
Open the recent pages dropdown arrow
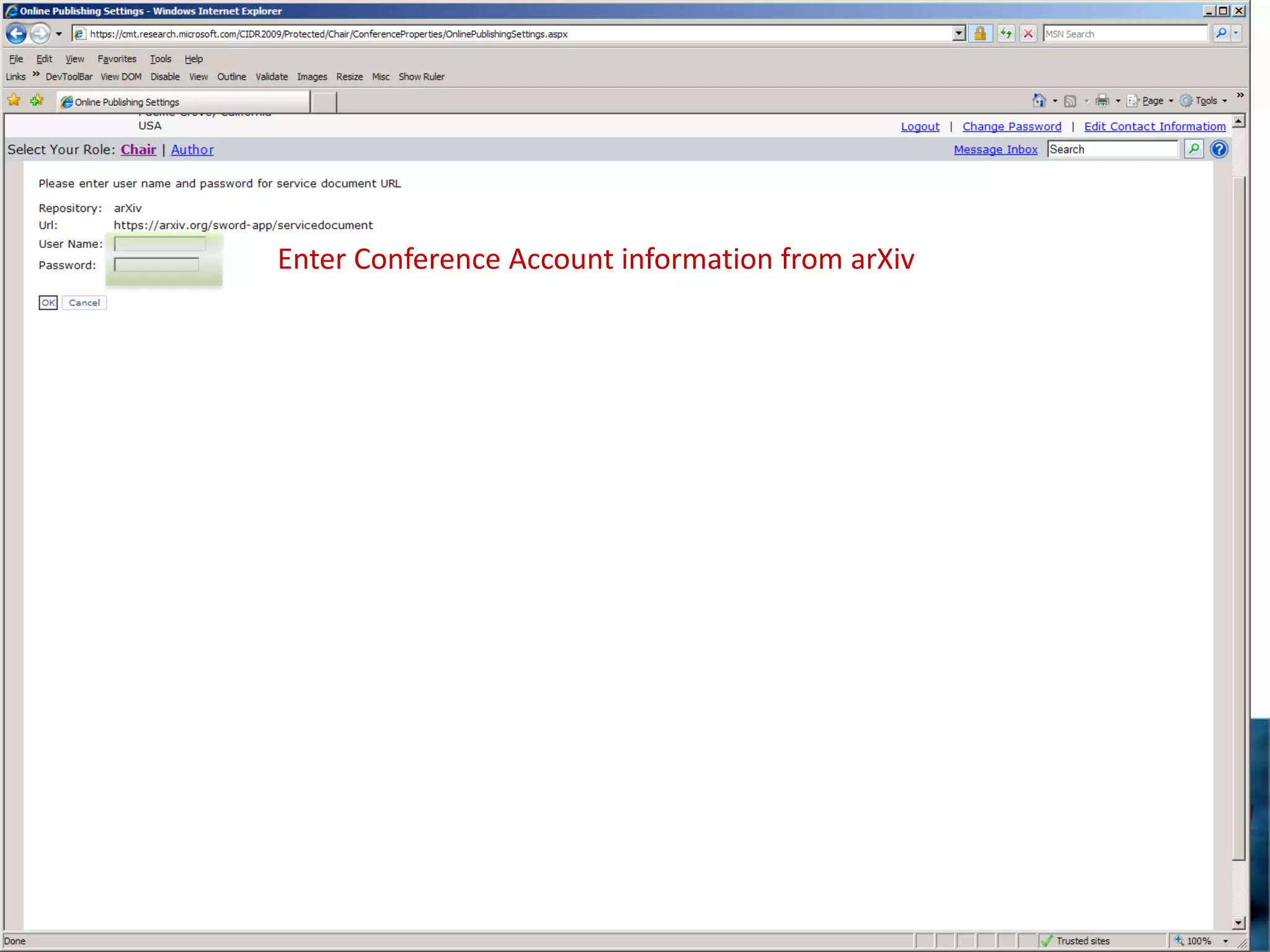[59, 33]
